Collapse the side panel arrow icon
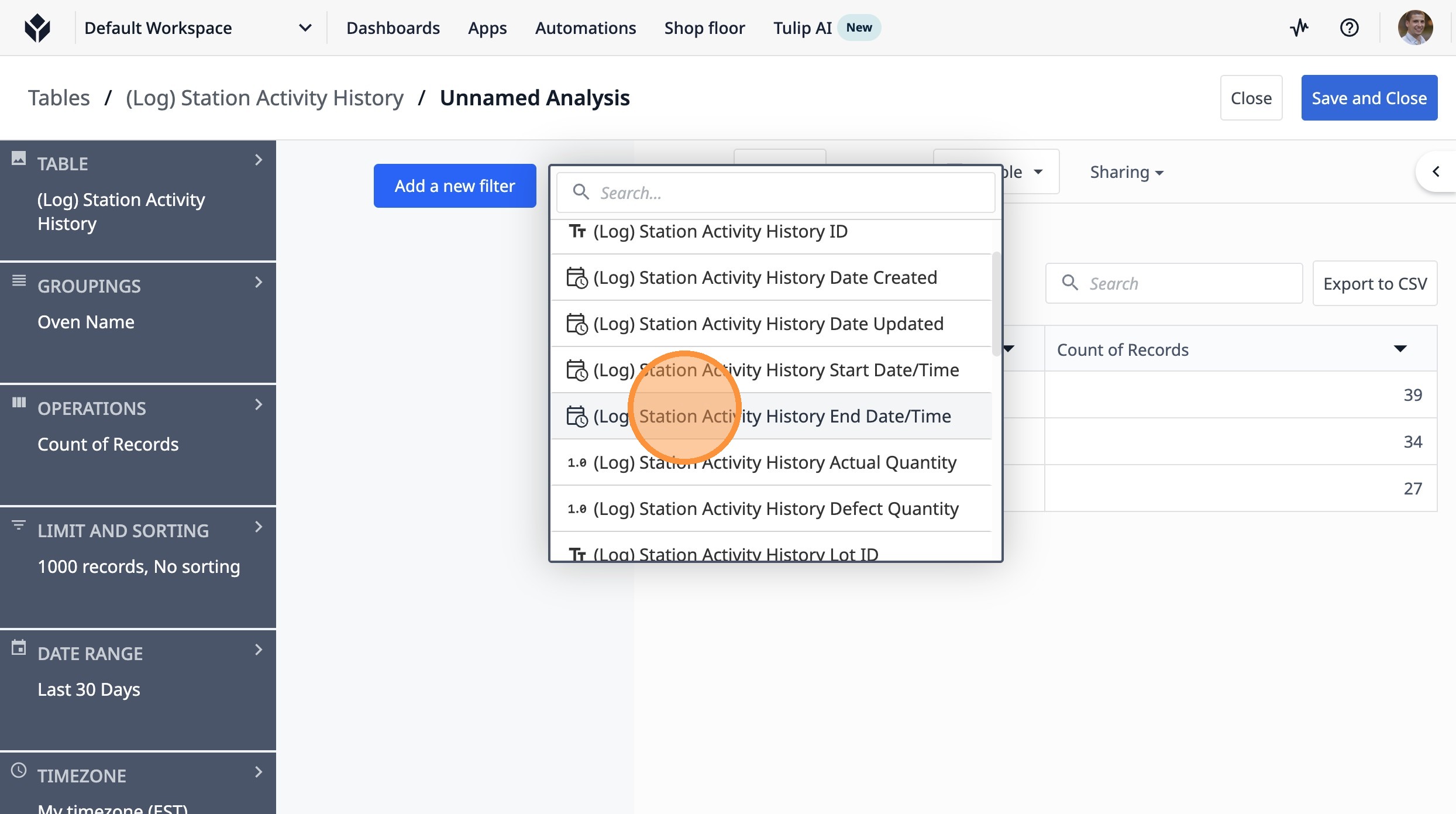 pyautogui.click(x=1436, y=171)
